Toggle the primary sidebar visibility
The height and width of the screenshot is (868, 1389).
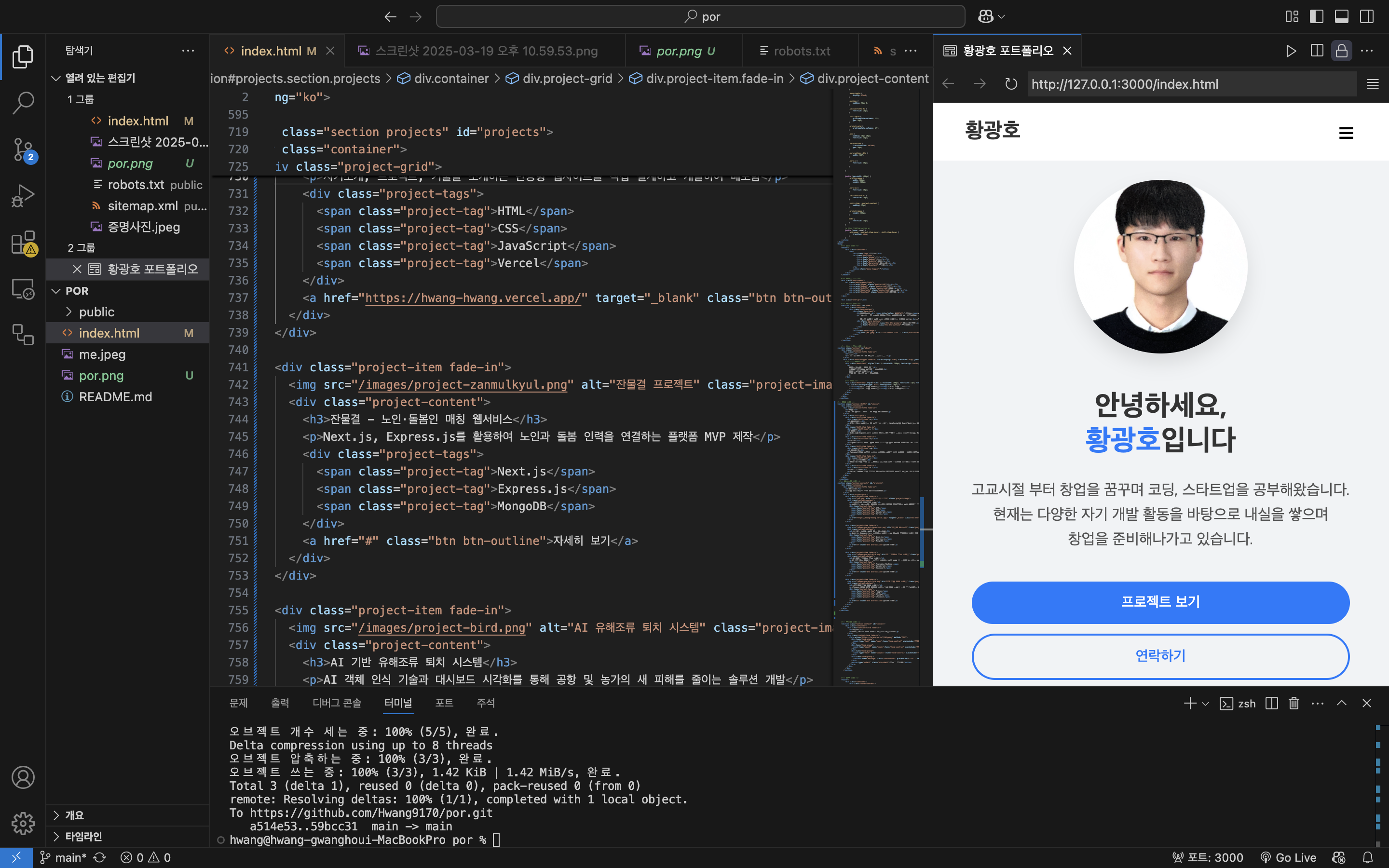point(1316,16)
